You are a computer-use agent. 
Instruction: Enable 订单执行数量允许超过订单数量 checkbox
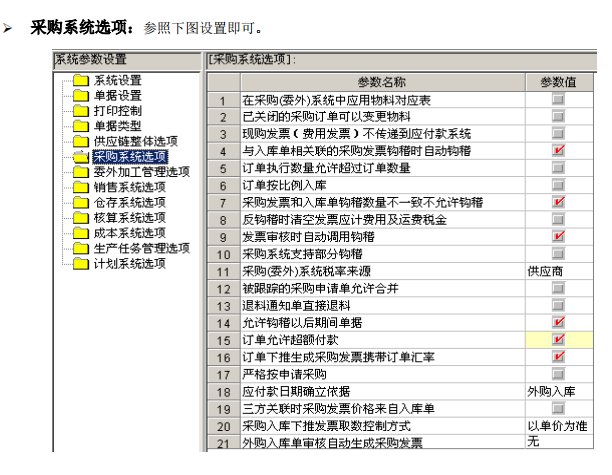point(558,168)
